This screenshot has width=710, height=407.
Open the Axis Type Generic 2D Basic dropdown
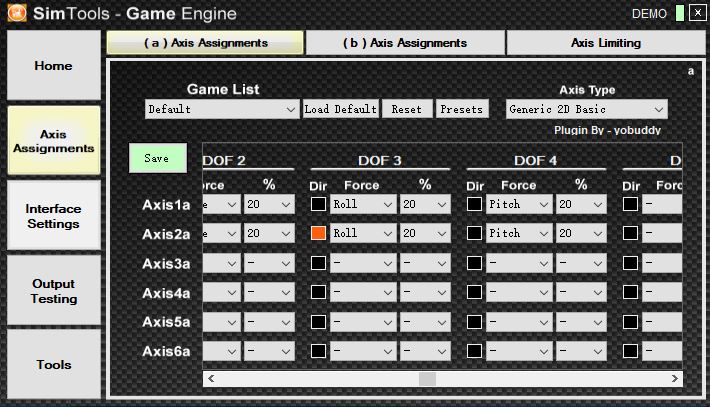586,109
